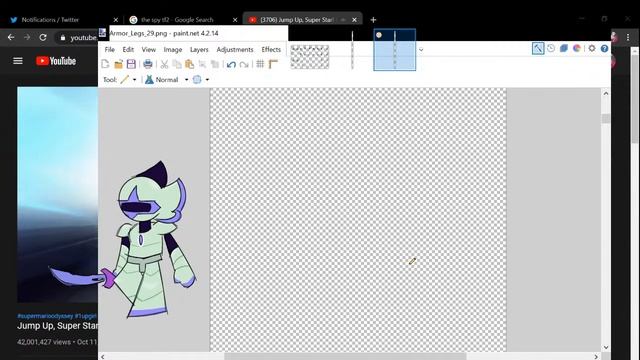Screen dimensions: 640x360
Task: Click the YouTube video player
Action: [57, 194]
